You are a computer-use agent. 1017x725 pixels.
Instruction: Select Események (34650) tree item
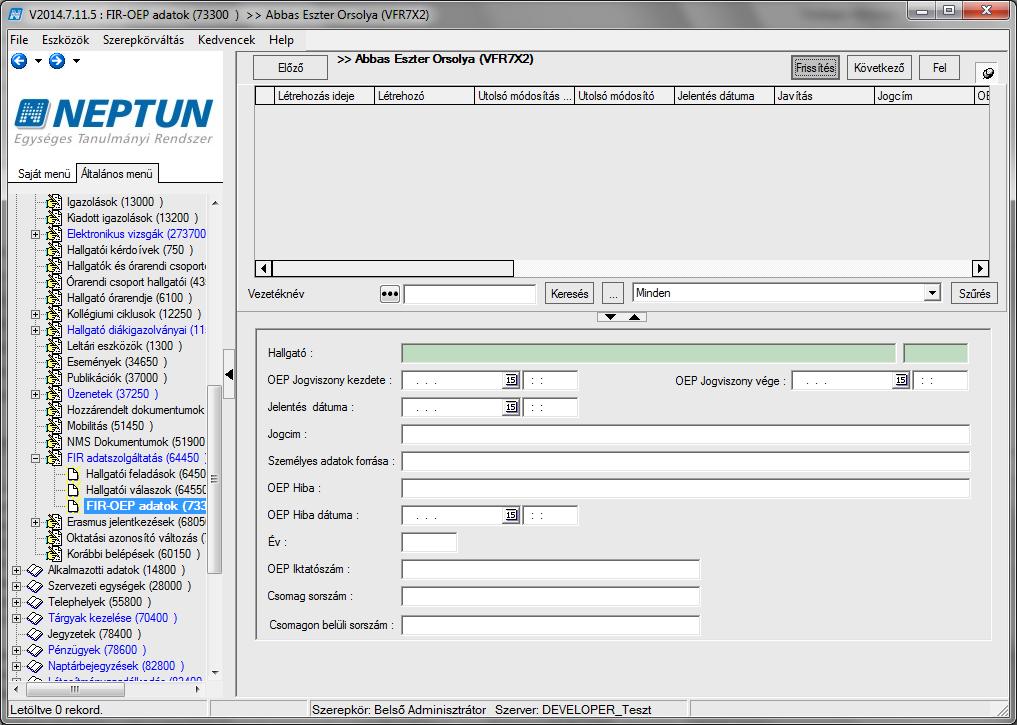point(117,362)
